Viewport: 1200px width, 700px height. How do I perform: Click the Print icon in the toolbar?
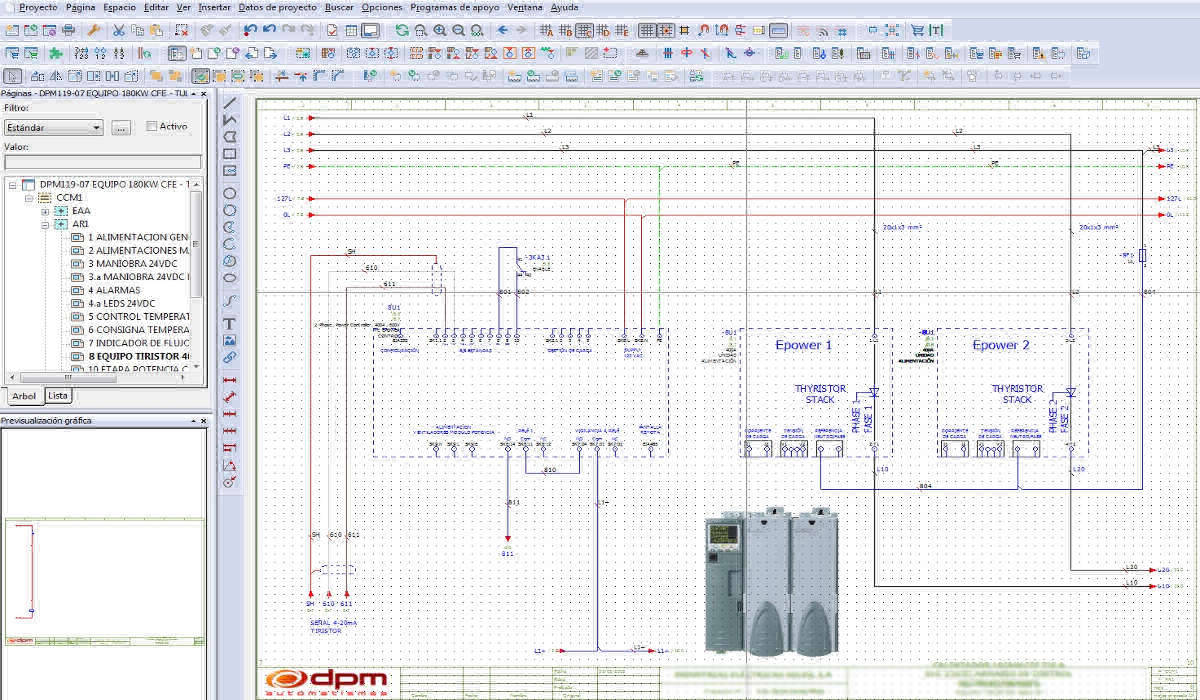(x=69, y=30)
